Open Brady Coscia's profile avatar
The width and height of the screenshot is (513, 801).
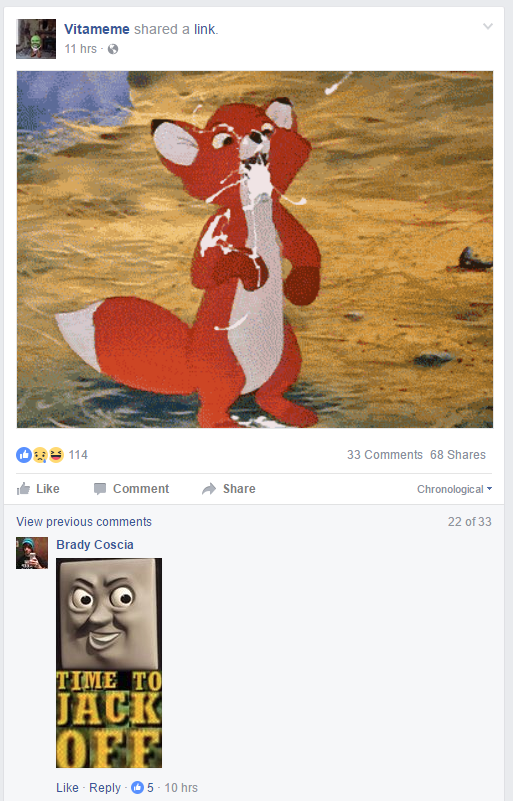click(x=32, y=553)
